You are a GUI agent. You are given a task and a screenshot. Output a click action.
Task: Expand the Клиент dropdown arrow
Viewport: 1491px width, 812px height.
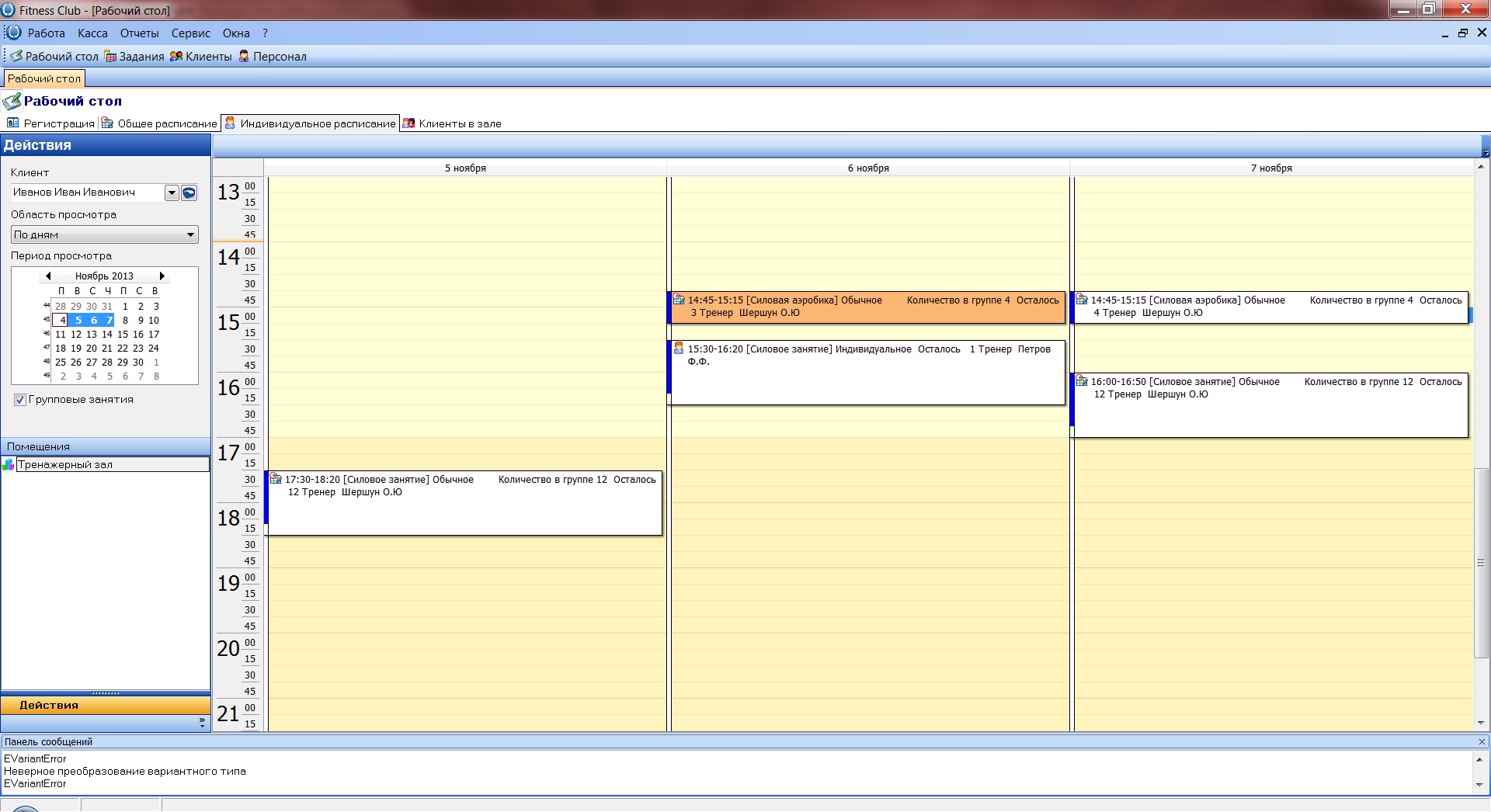tap(172, 193)
